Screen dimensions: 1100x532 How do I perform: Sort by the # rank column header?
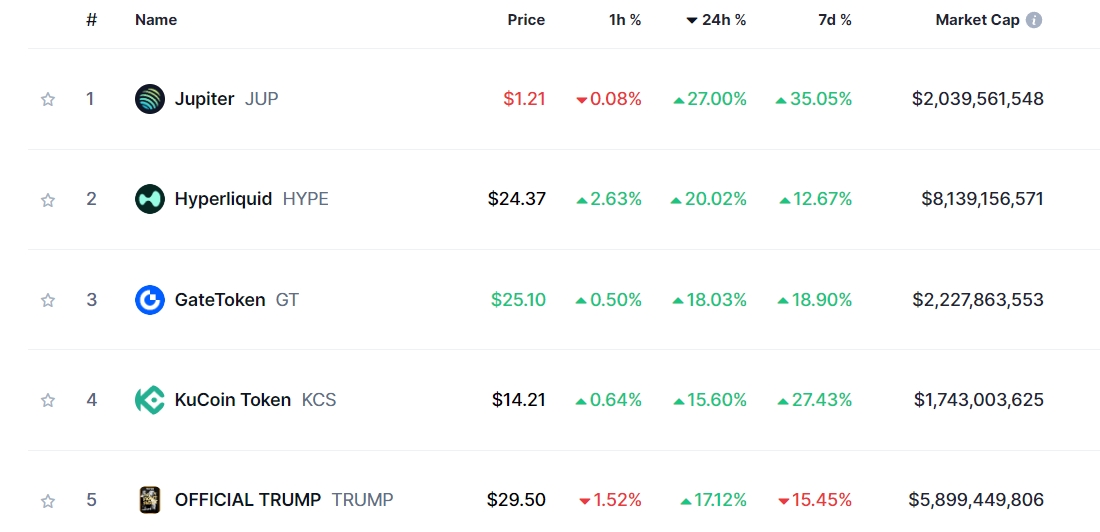click(x=91, y=20)
